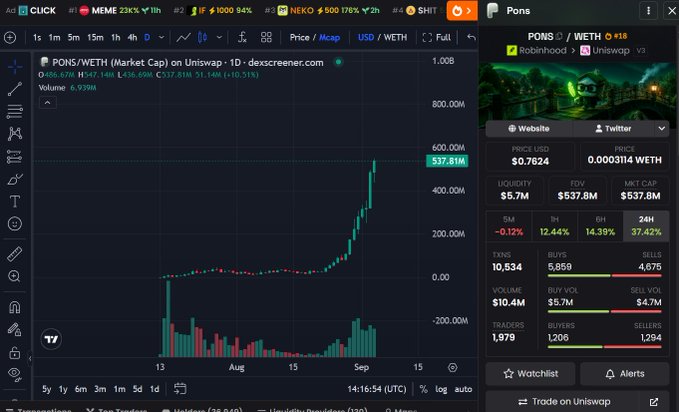Open the 14:16:54 (UTC) timezone menu
This screenshot has width=679, height=412.
[x=377, y=389]
